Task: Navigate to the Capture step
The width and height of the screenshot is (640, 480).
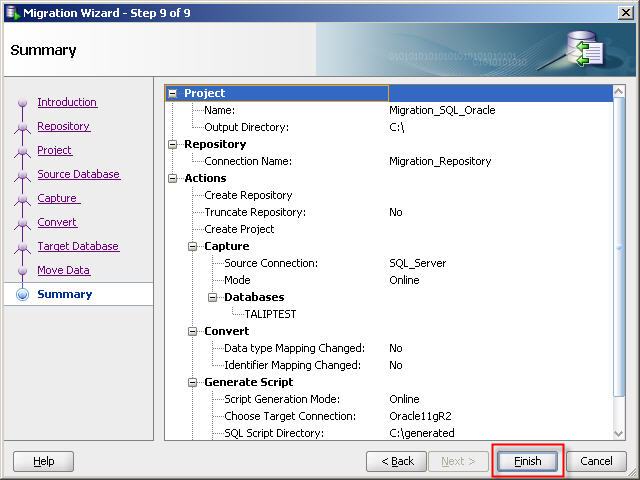Action: click(58, 198)
